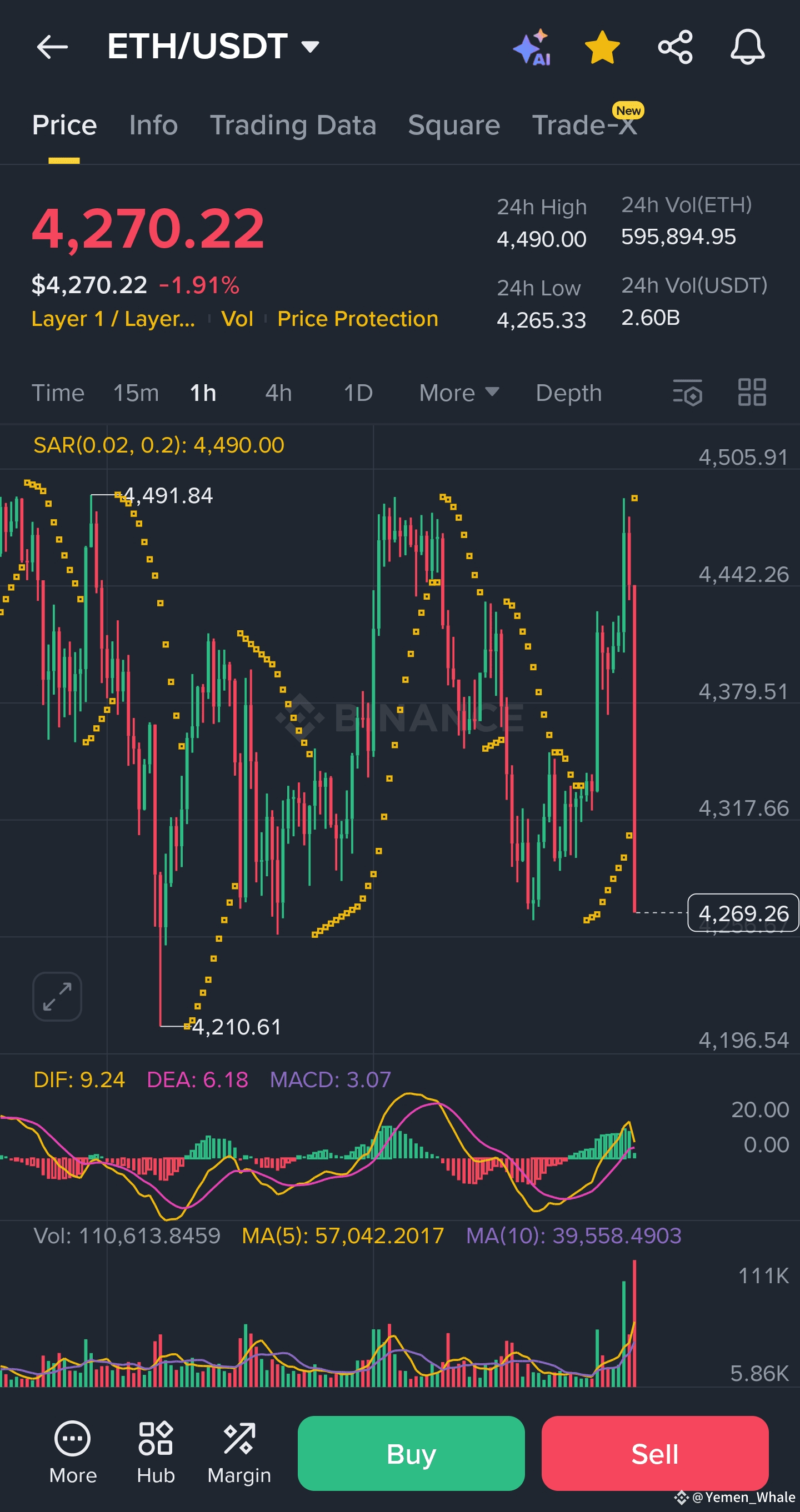800x1512 pixels.
Task: Tap the -1.91% price change
Action: pos(199,285)
